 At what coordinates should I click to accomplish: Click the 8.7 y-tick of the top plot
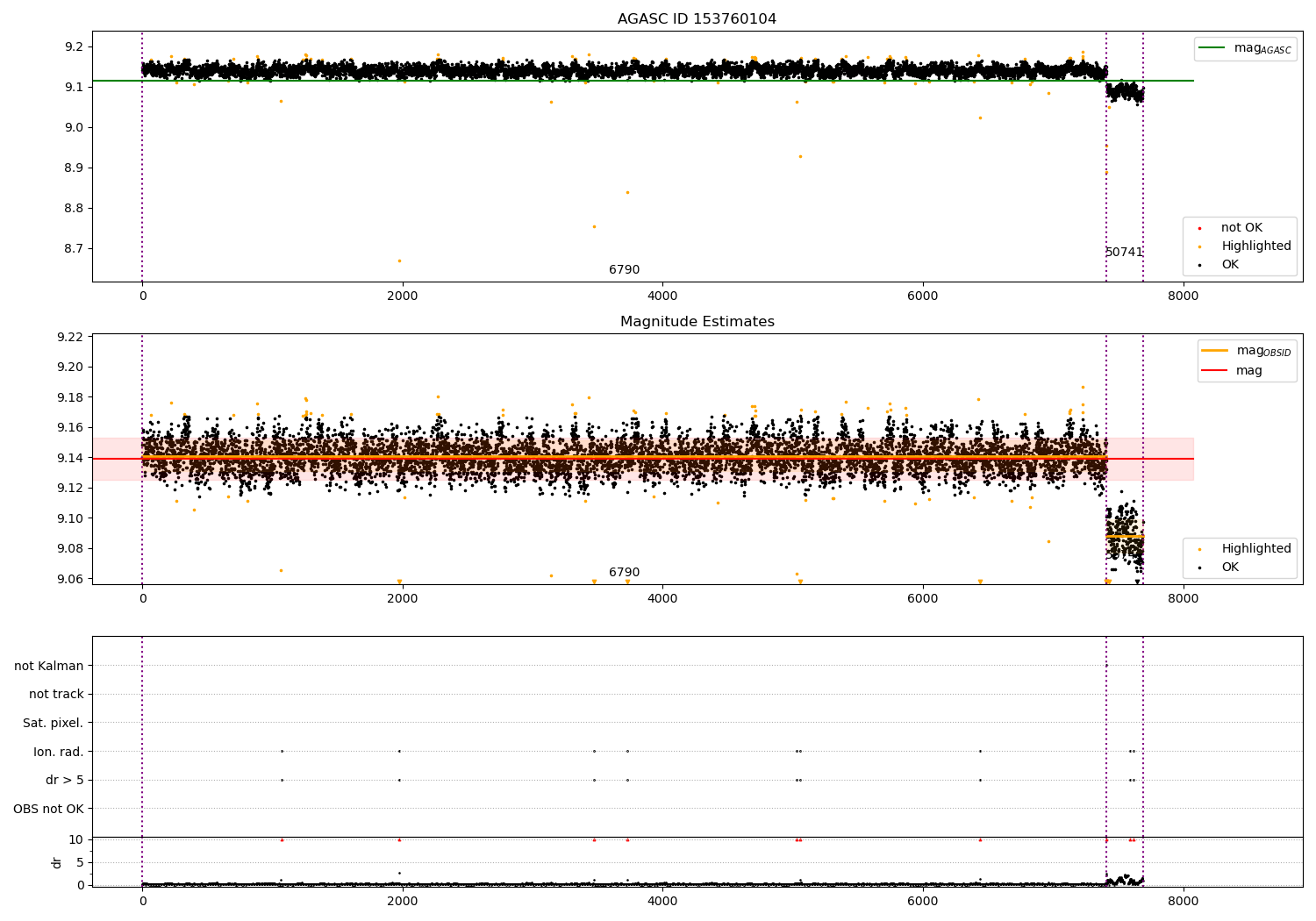coord(75,249)
